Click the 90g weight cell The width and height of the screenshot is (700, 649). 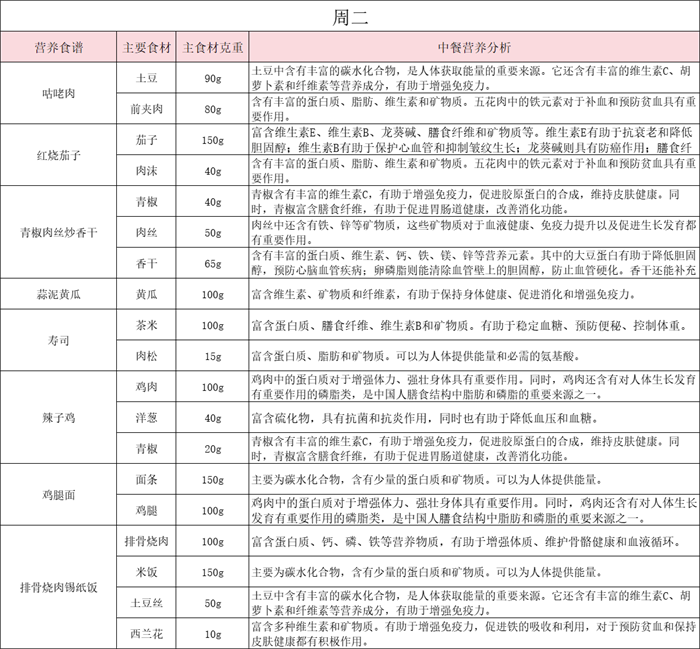pyautogui.click(x=212, y=77)
